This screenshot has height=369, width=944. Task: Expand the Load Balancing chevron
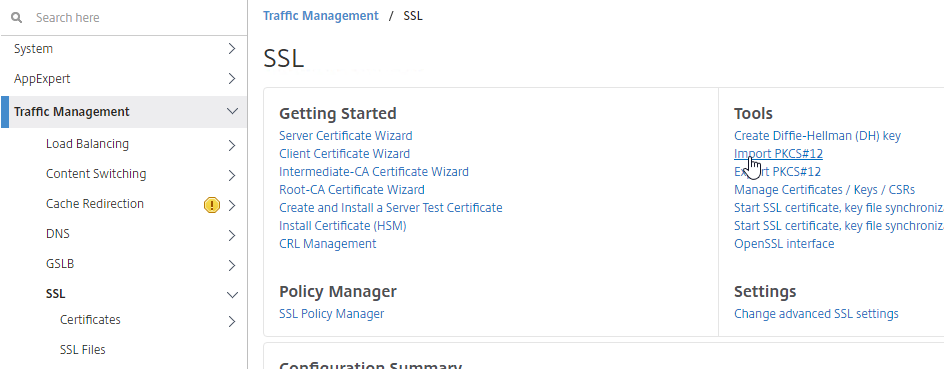click(x=232, y=145)
